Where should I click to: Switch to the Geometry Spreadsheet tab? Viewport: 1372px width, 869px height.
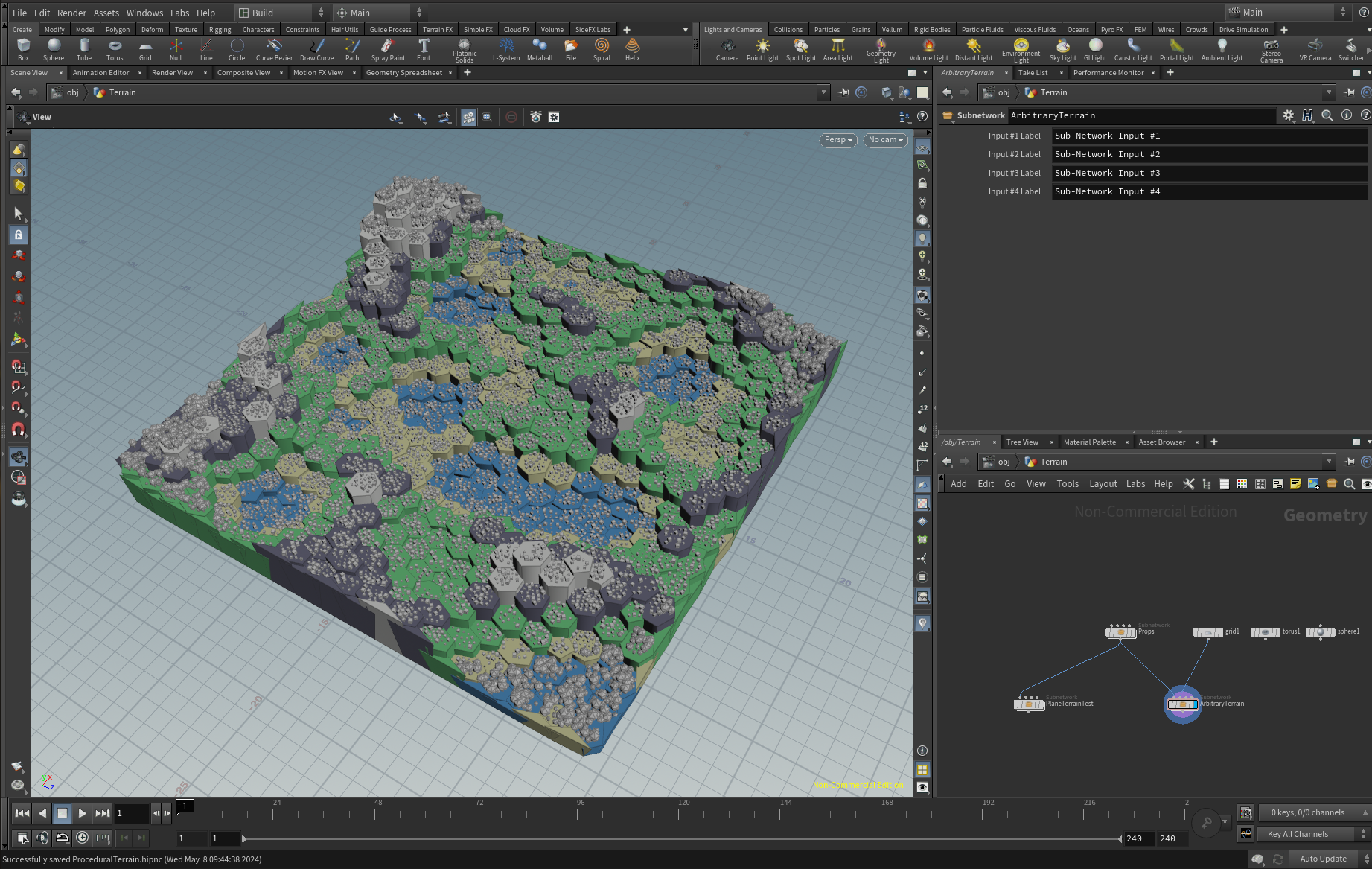pyautogui.click(x=403, y=73)
